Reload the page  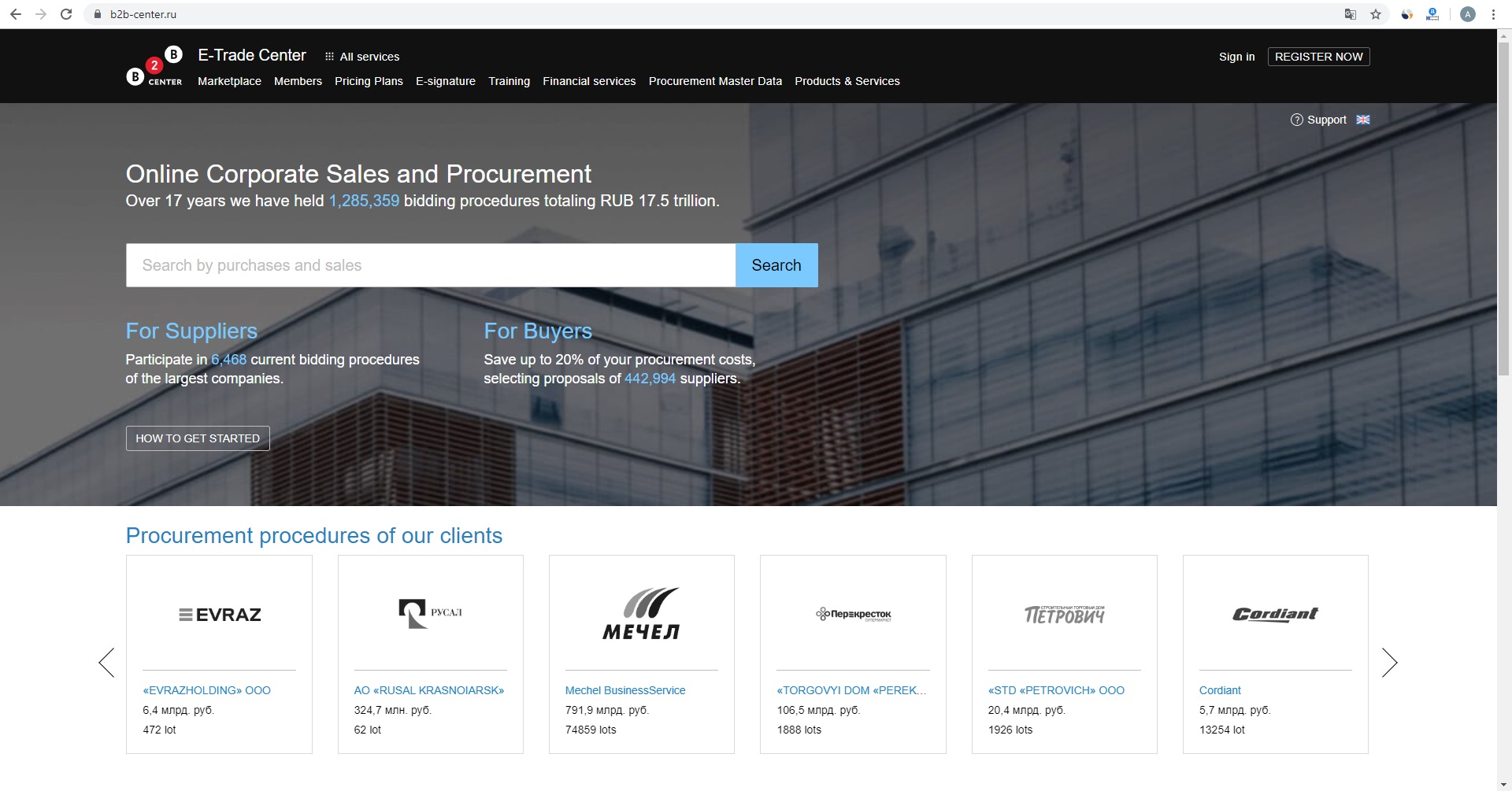click(66, 14)
